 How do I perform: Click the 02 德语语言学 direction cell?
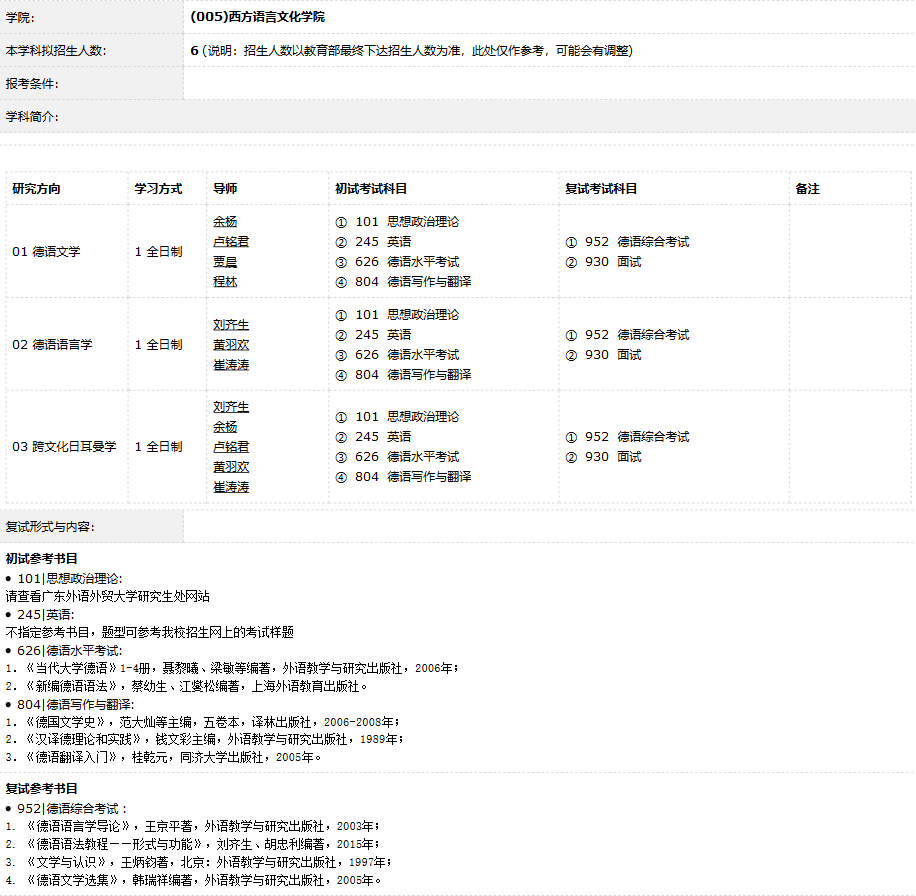[52, 345]
